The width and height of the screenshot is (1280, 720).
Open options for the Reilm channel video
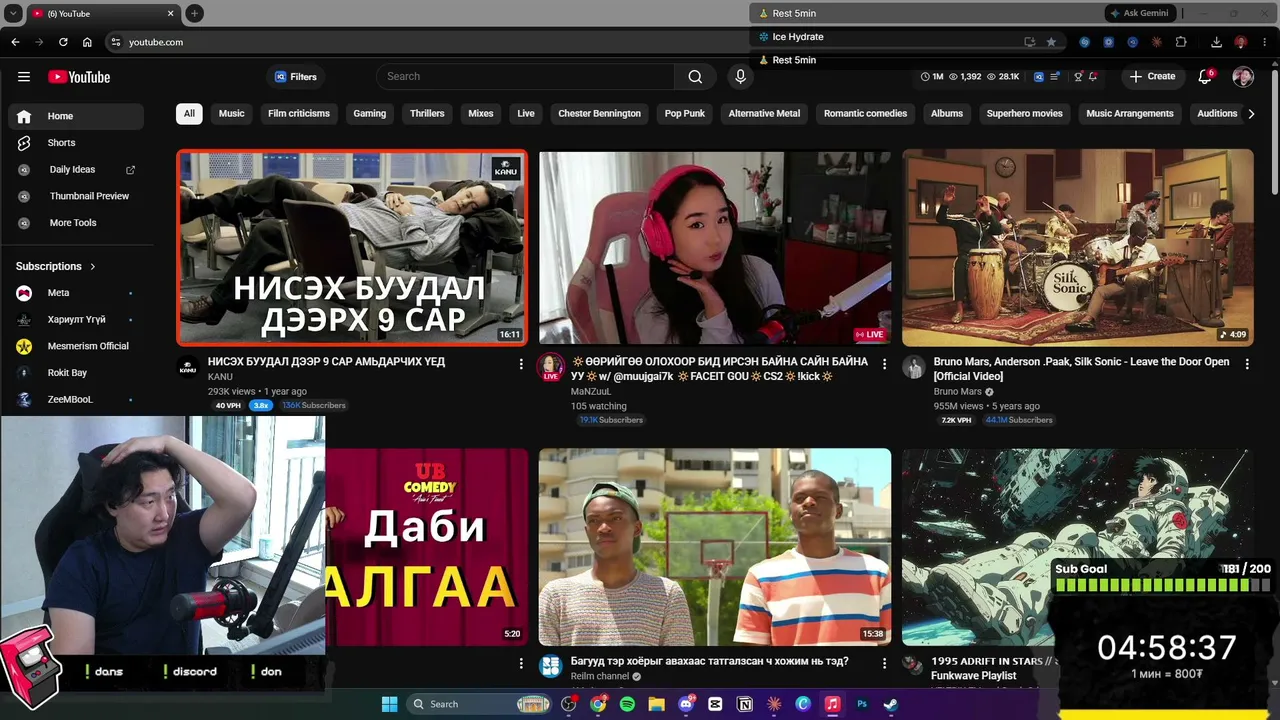tap(884, 663)
